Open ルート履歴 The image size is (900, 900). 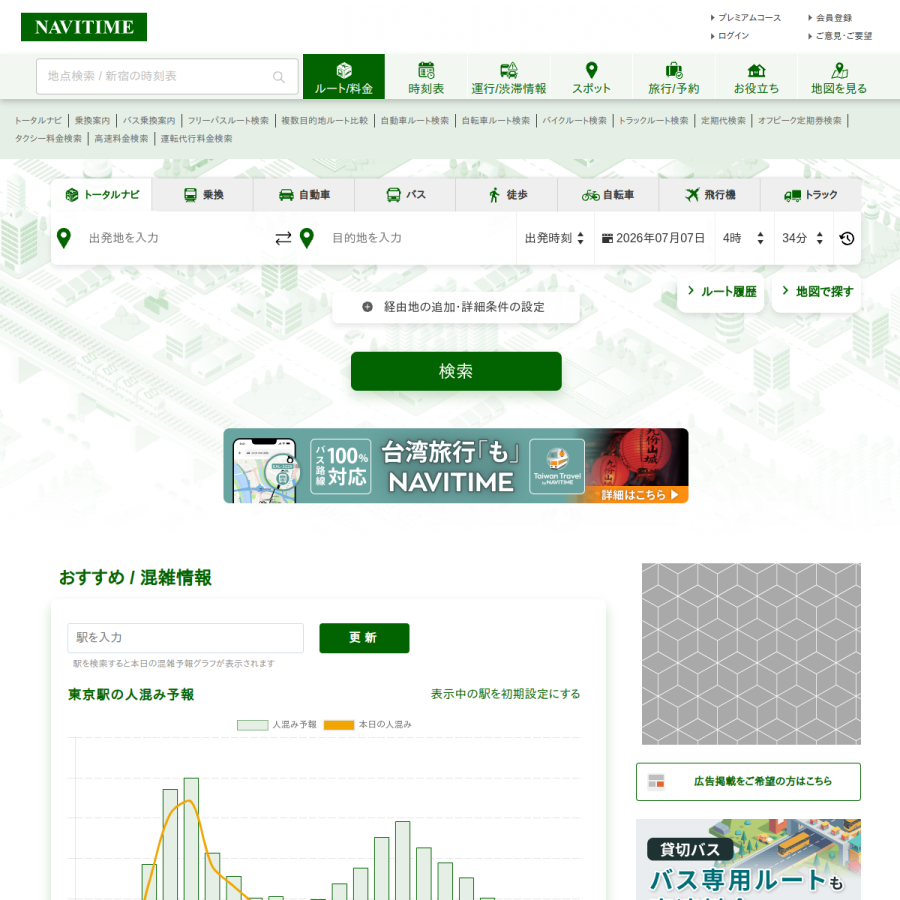(x=721, y=292)
